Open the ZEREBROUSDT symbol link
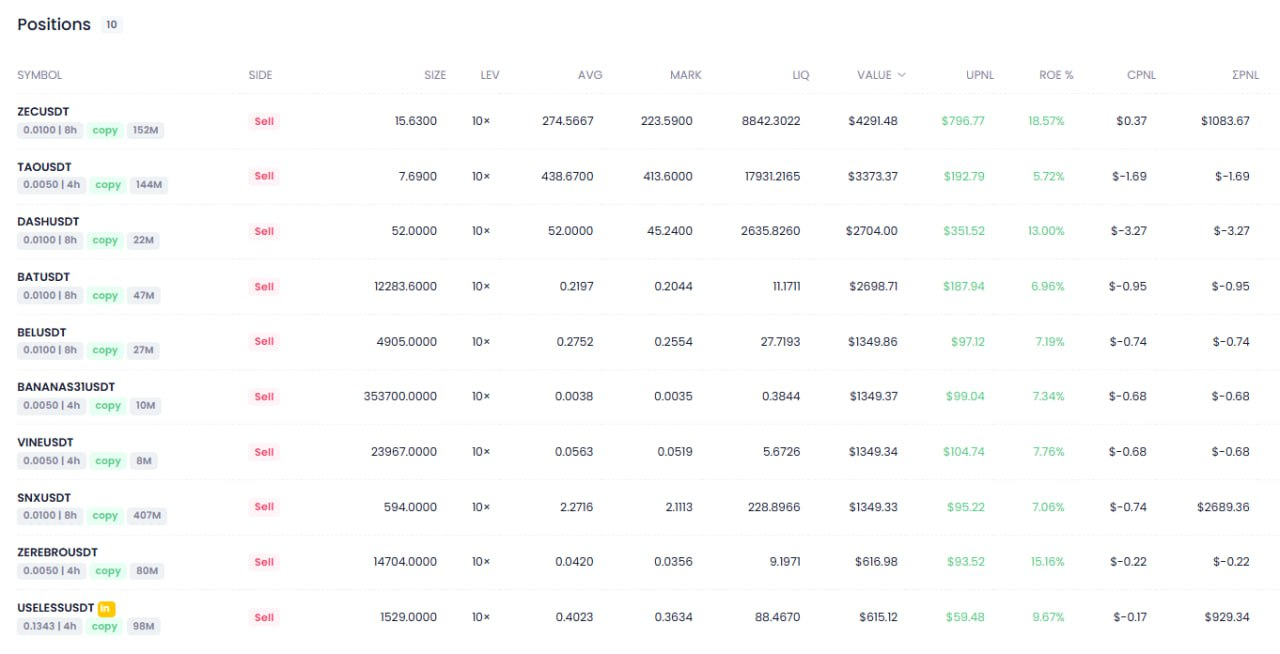Viewport: 1280px width, 654px height. click(57, 552)
